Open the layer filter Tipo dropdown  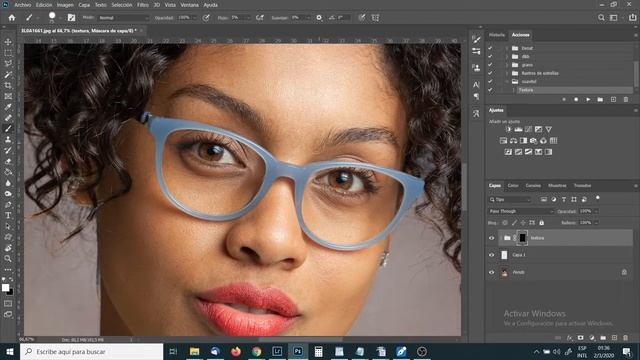[x=510, y=200]
